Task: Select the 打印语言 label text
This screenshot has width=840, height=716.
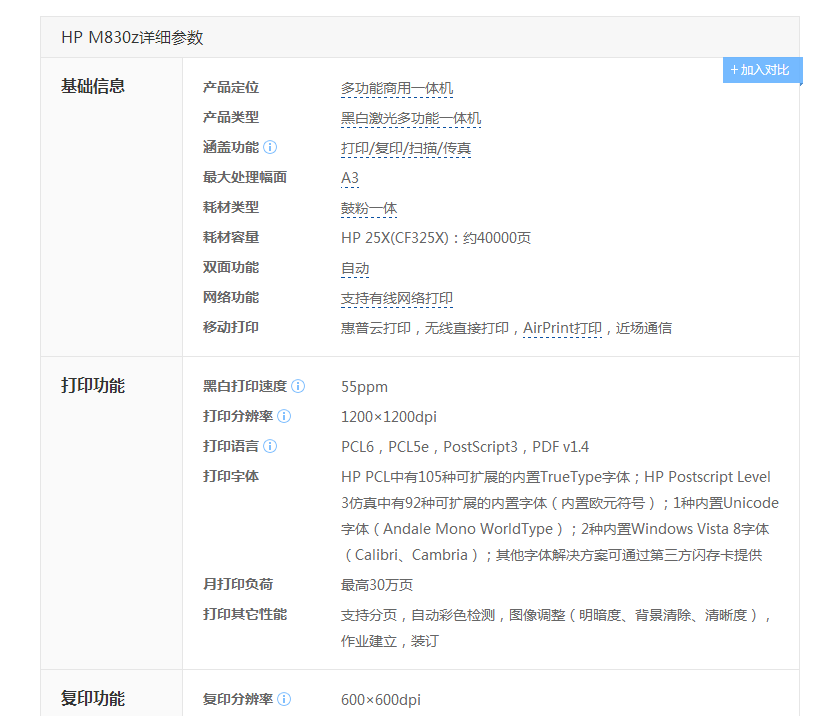Action: pyautogui.click(x=231, y=446)
